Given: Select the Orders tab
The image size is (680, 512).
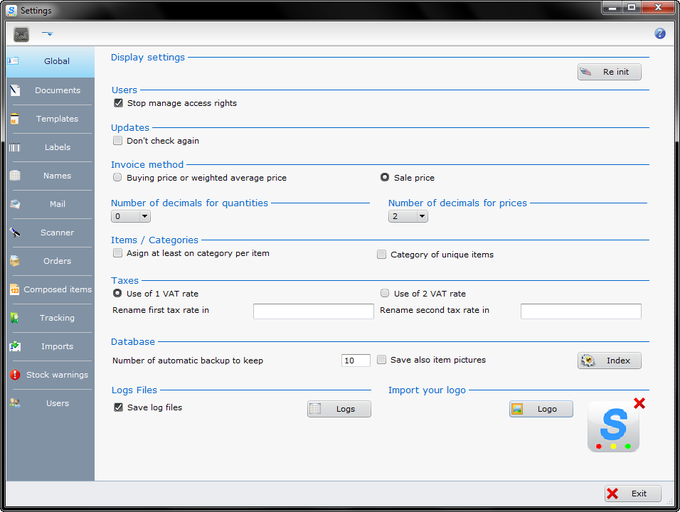Looking at the screenshot, I should click(x=51, y=261).
